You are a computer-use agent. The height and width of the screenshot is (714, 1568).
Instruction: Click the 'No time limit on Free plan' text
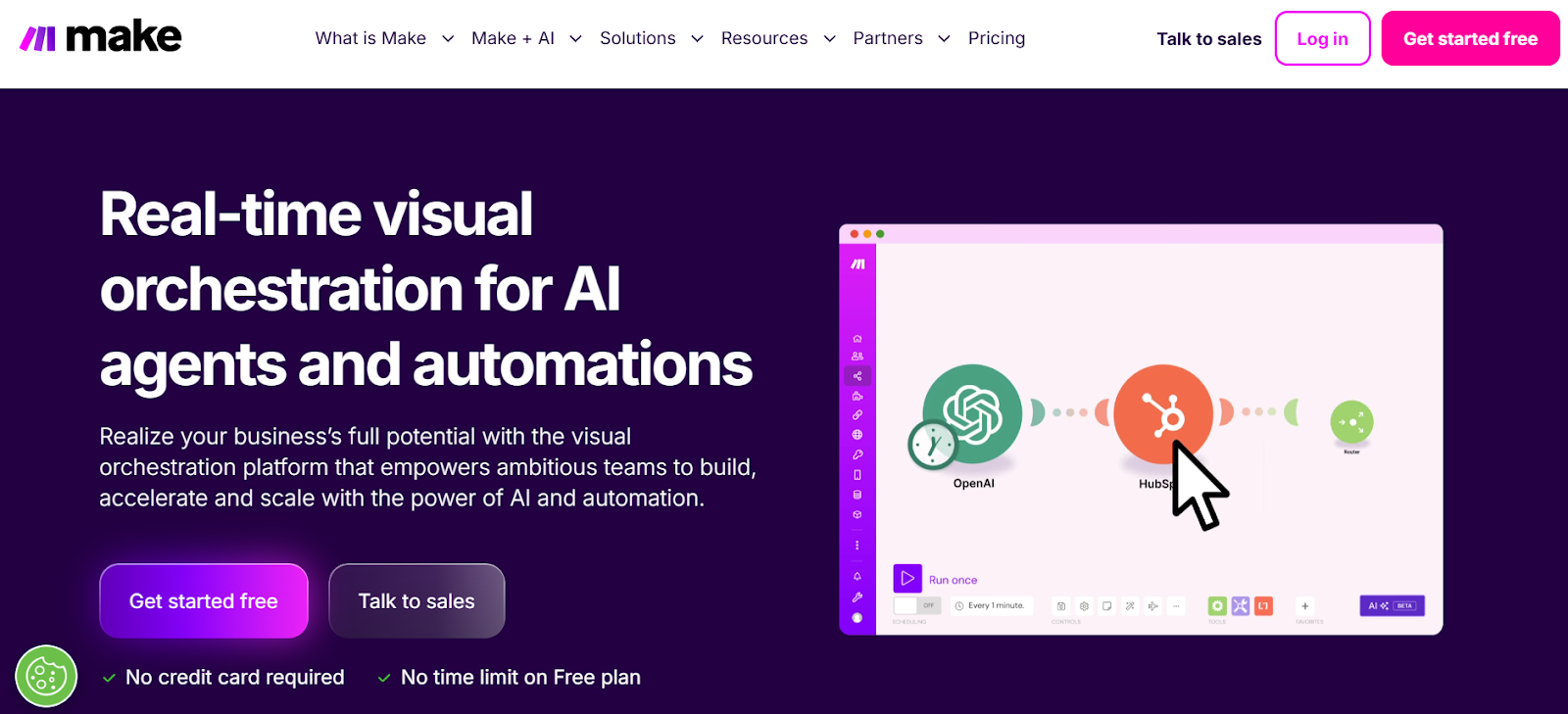pos(520,677)
